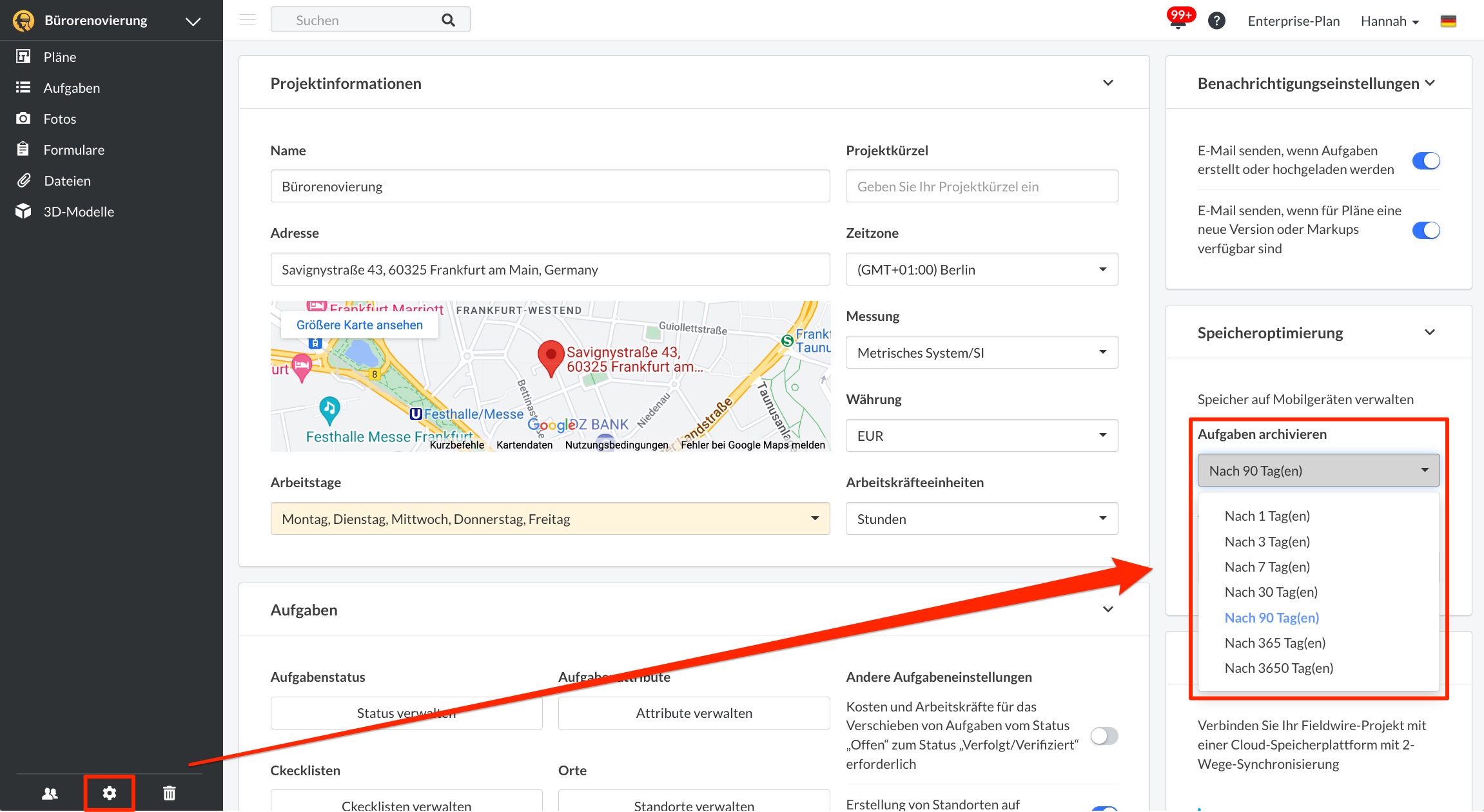This screenshot has width=1484, height=812.
Task: Click the Festhalle/Messe U-Bahn station icon
Action: click(416, 414)
